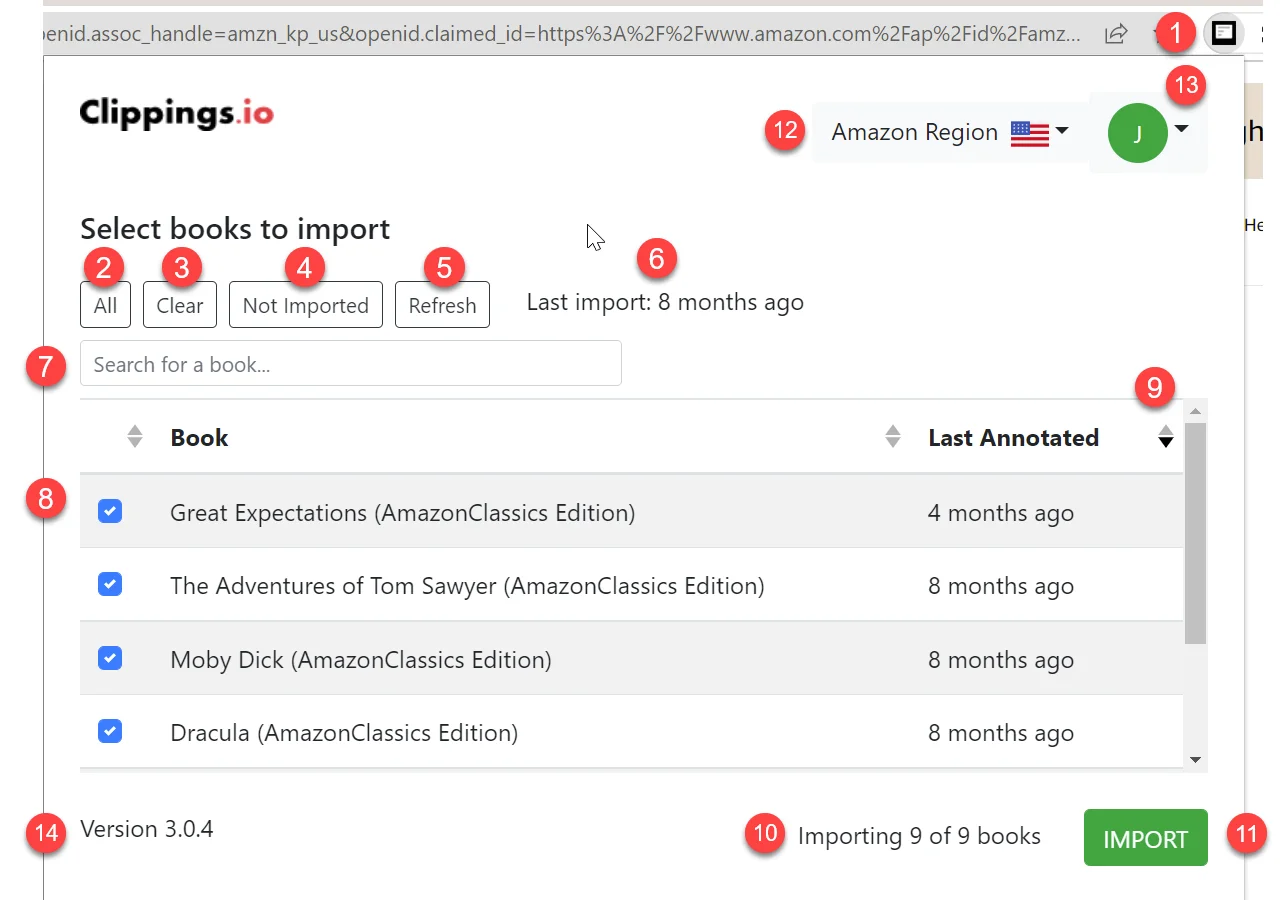The height and width of the screenshot is (900, 1282).
Task: Click 'Version 3.0.4' text
Action: pyautogui.click(x=147, y=829)
